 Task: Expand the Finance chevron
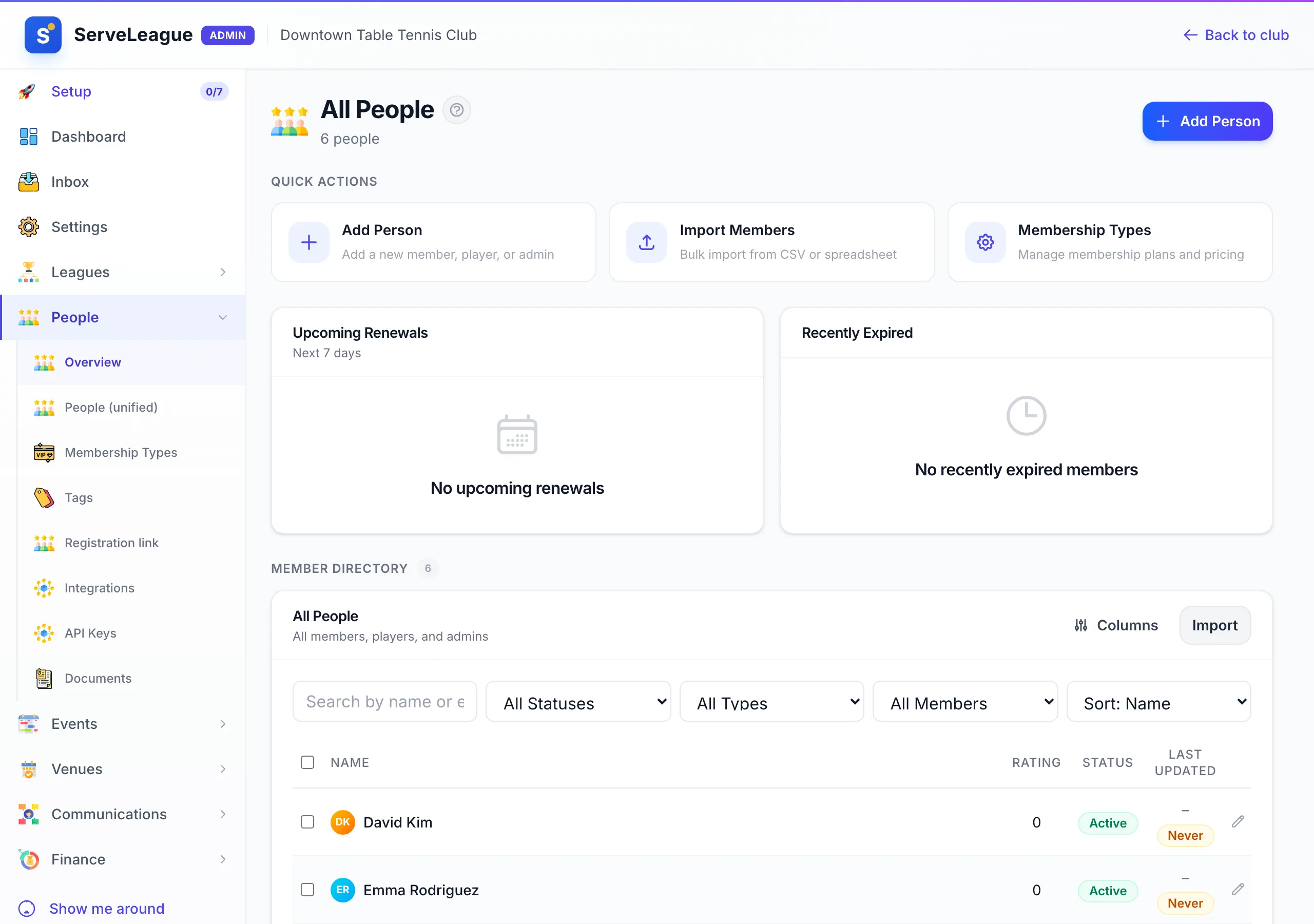[223, 859]
